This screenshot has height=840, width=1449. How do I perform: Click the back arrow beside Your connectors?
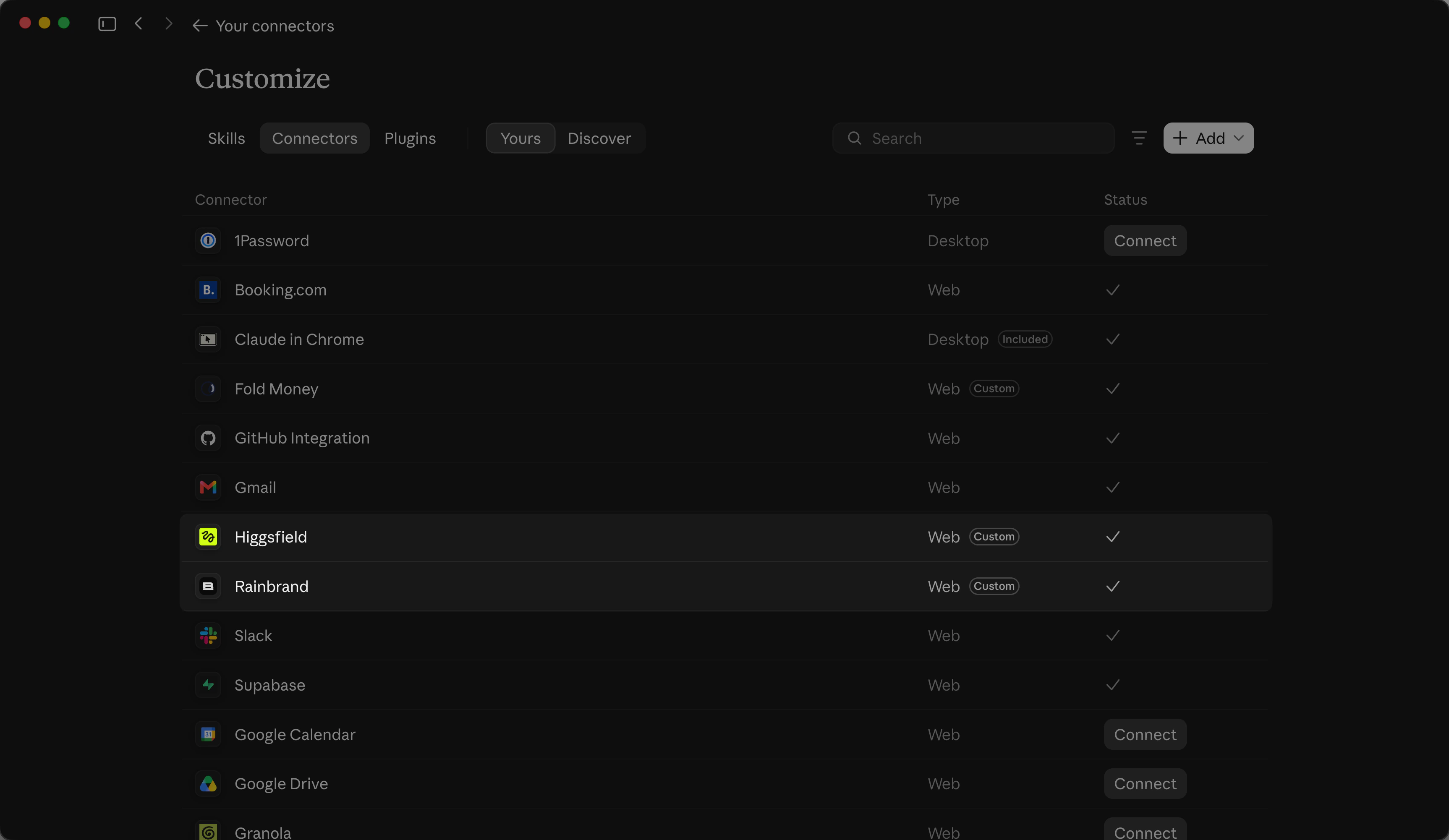[x=199, y=25]
